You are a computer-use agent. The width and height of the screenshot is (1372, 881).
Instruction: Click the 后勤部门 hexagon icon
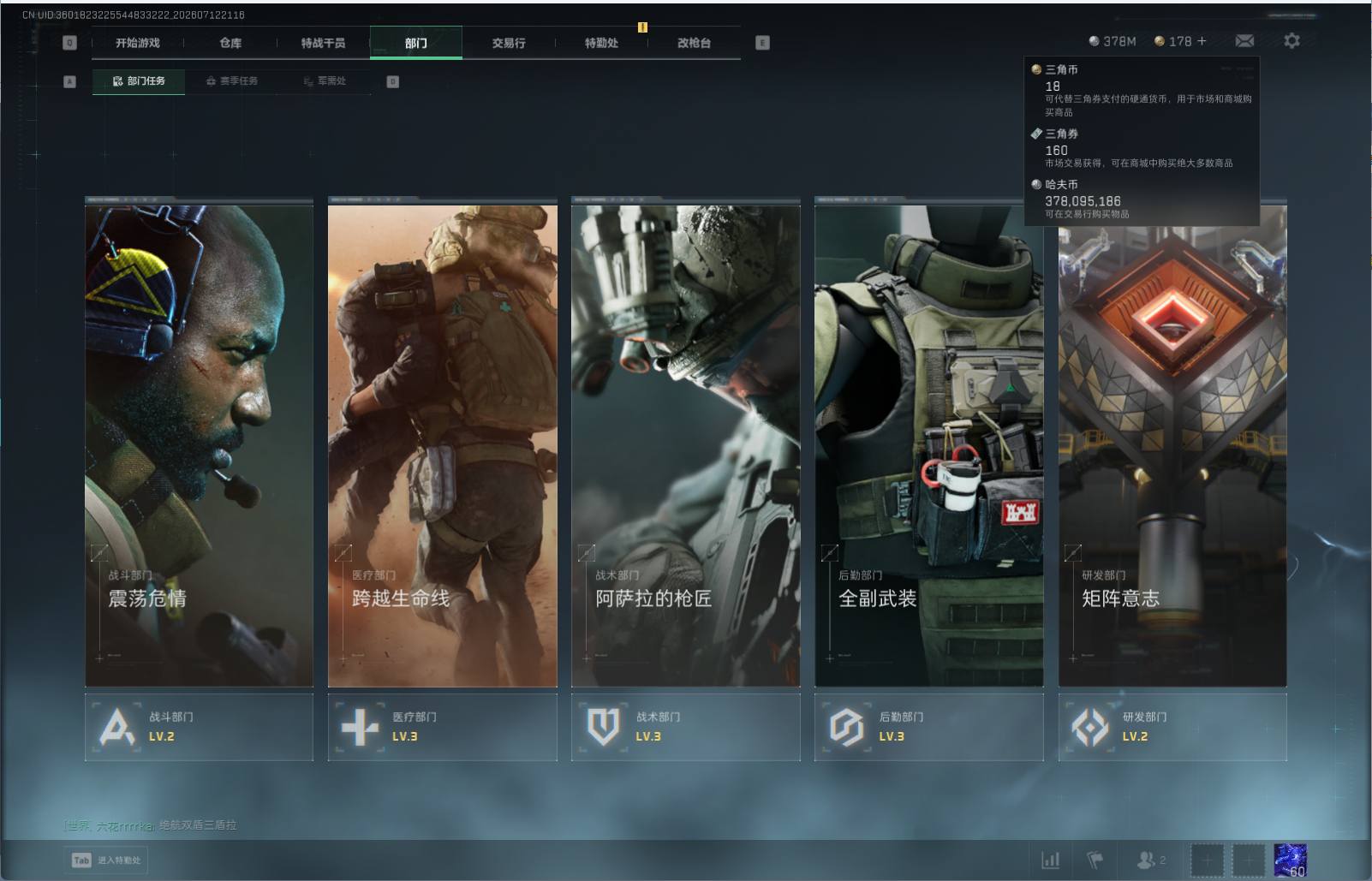point(846,727)
